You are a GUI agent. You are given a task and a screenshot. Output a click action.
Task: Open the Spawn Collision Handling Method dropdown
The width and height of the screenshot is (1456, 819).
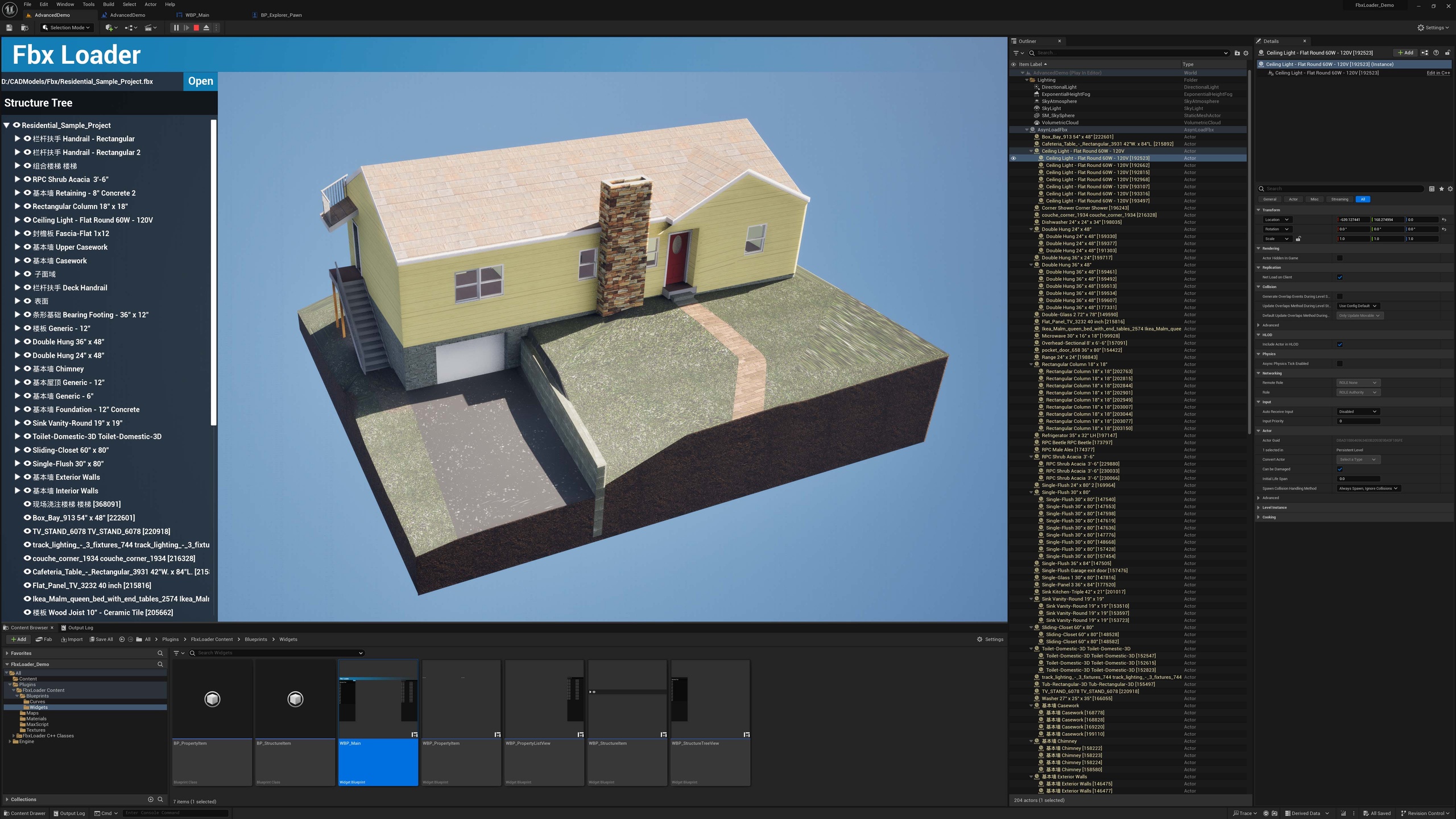coord(1368,489)
